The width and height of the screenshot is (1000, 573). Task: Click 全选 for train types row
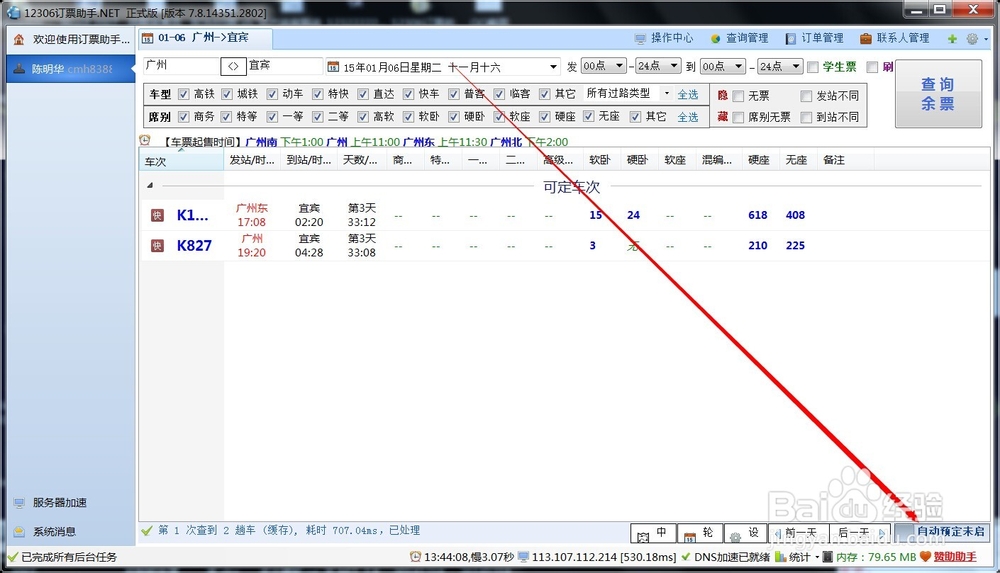point(688,94)
